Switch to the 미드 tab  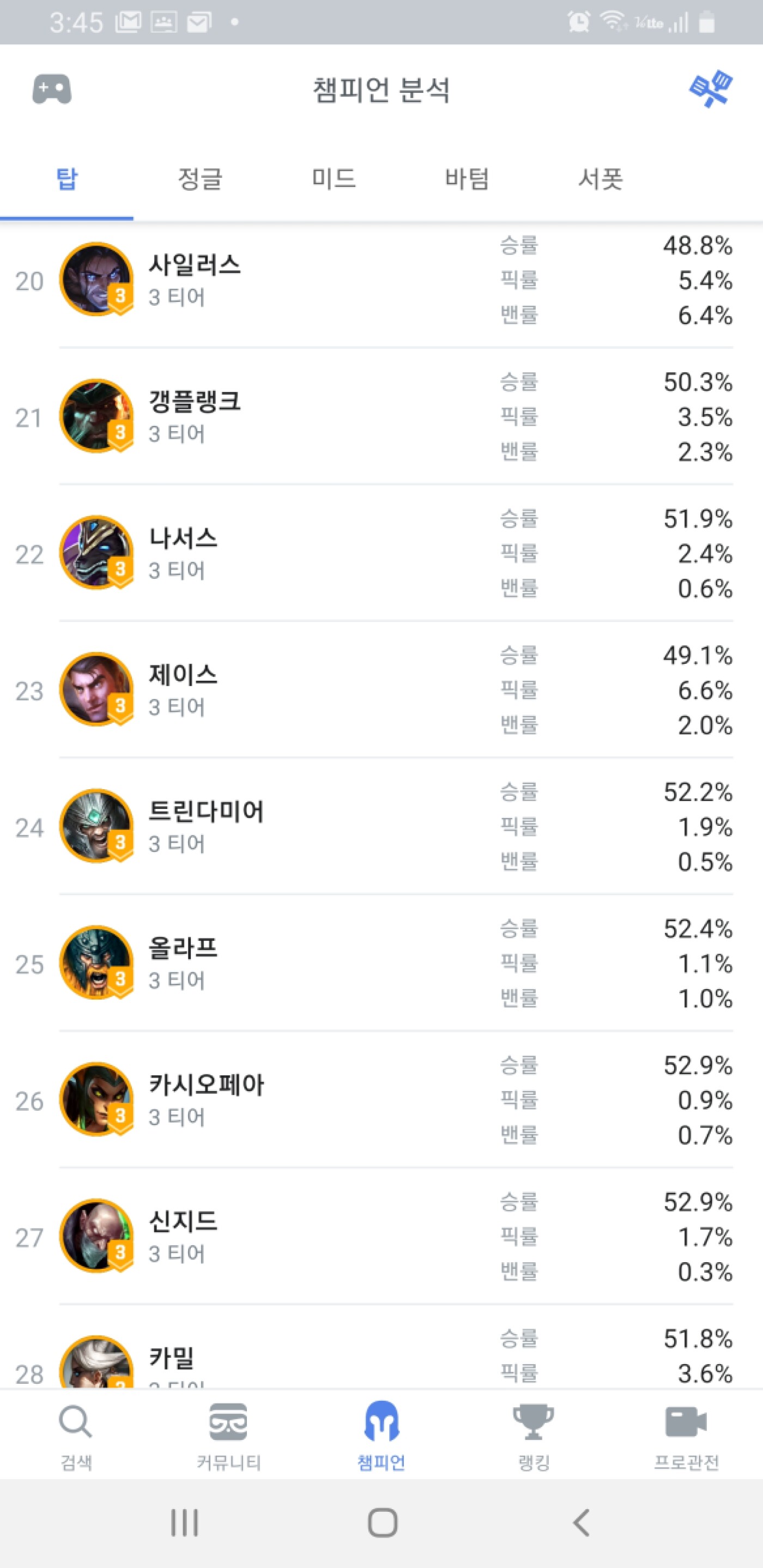(x=334, y=179)
